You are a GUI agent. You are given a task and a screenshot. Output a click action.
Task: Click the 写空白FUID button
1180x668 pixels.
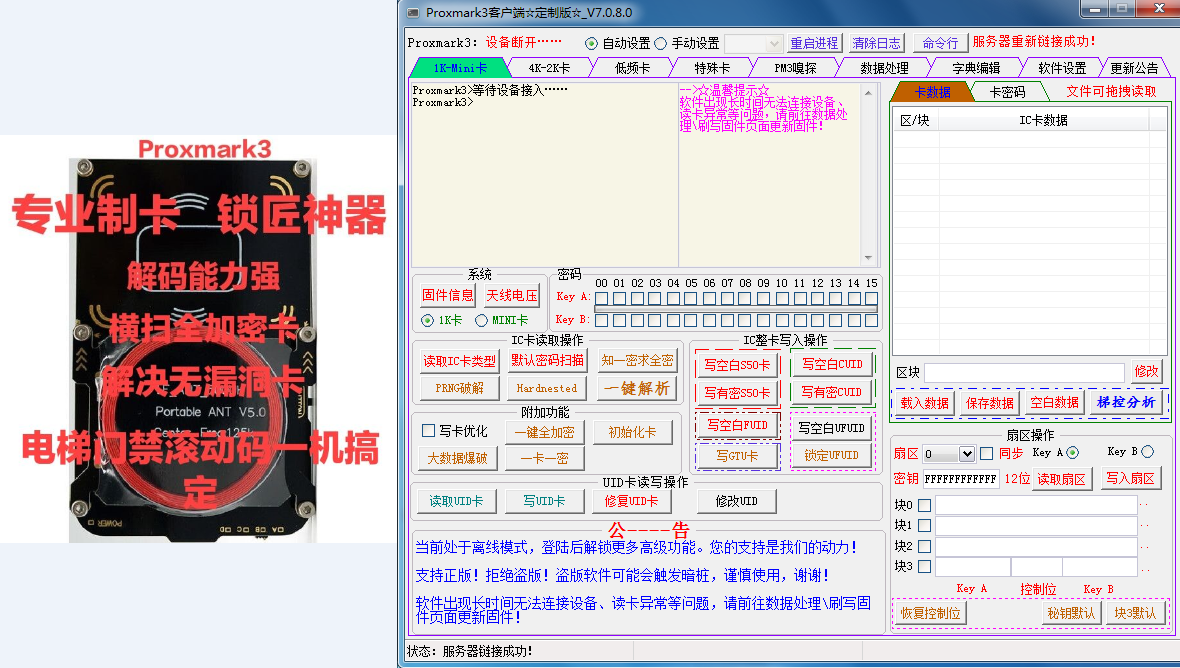point(738,426)
